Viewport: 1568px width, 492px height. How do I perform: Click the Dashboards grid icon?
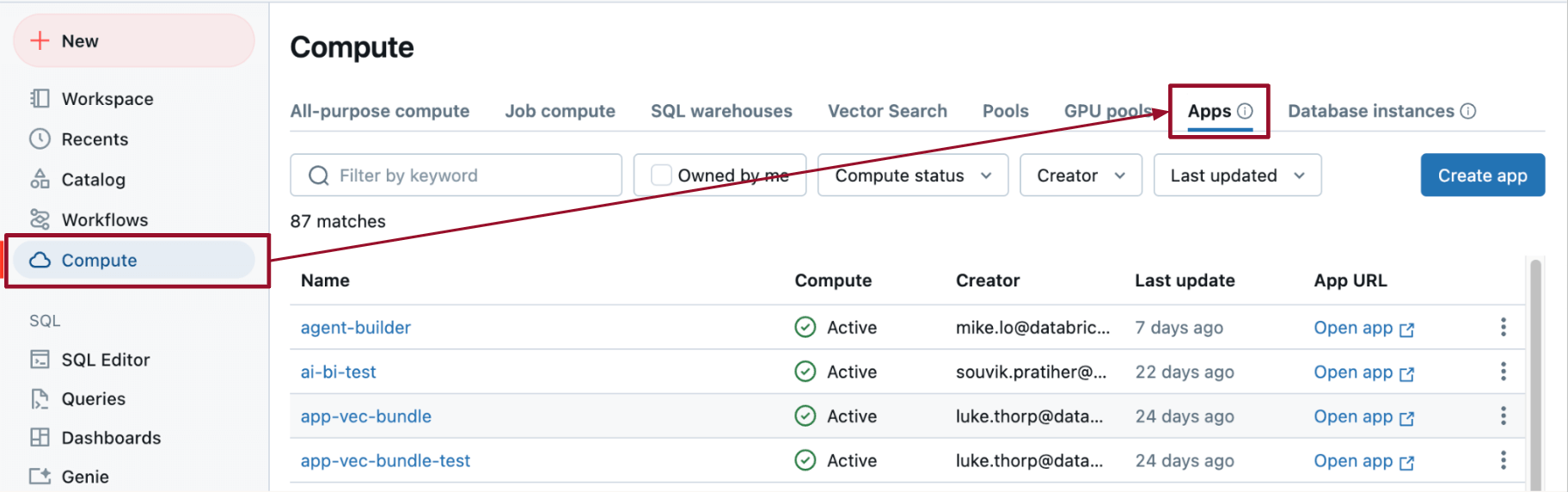pyautogui.click(x=40, y=438)
